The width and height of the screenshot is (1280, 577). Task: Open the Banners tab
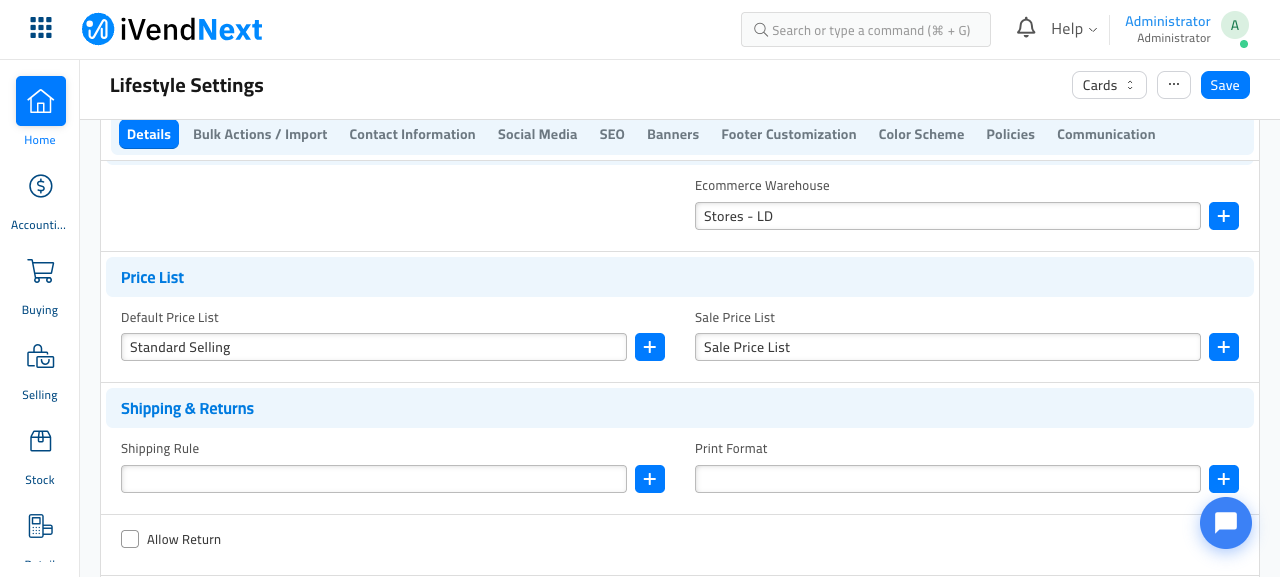point(673,134)
